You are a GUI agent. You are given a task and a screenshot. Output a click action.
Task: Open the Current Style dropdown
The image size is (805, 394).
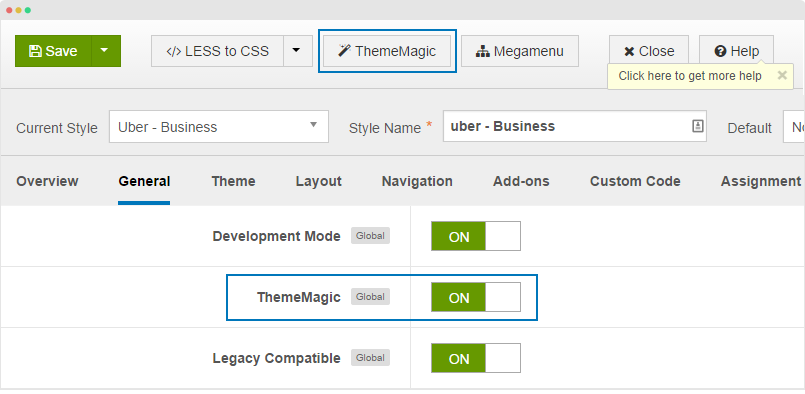tap(219, 127)
